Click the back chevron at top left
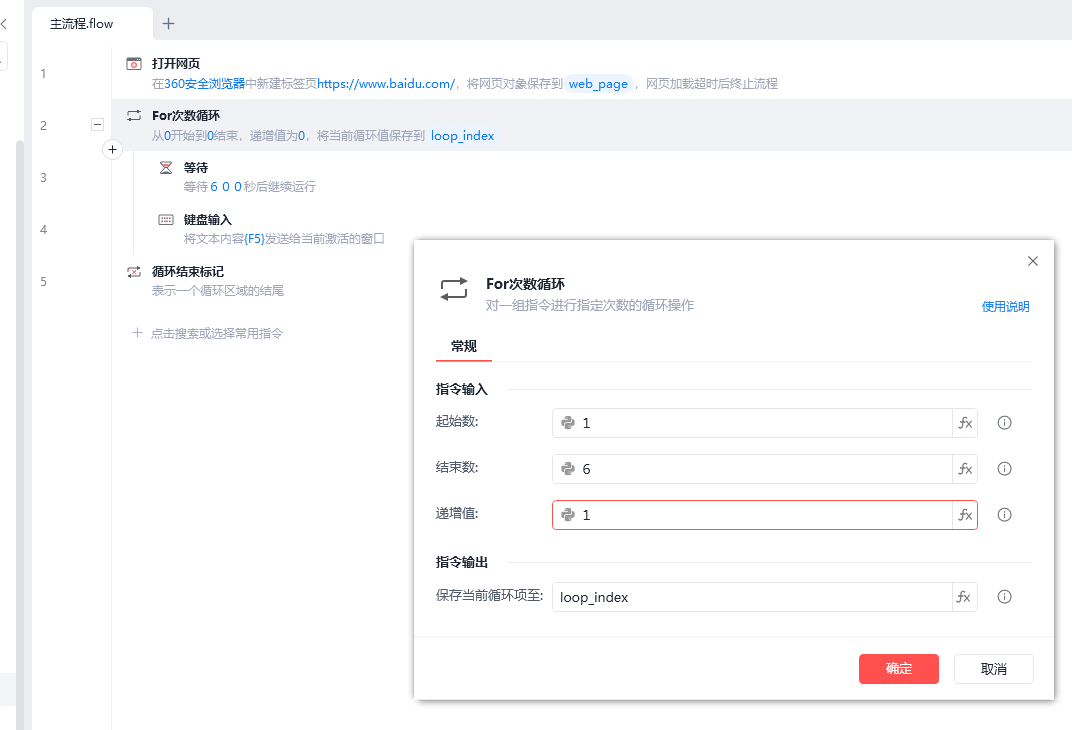This screenshot has height=730, width=1072. pos(4,24)
